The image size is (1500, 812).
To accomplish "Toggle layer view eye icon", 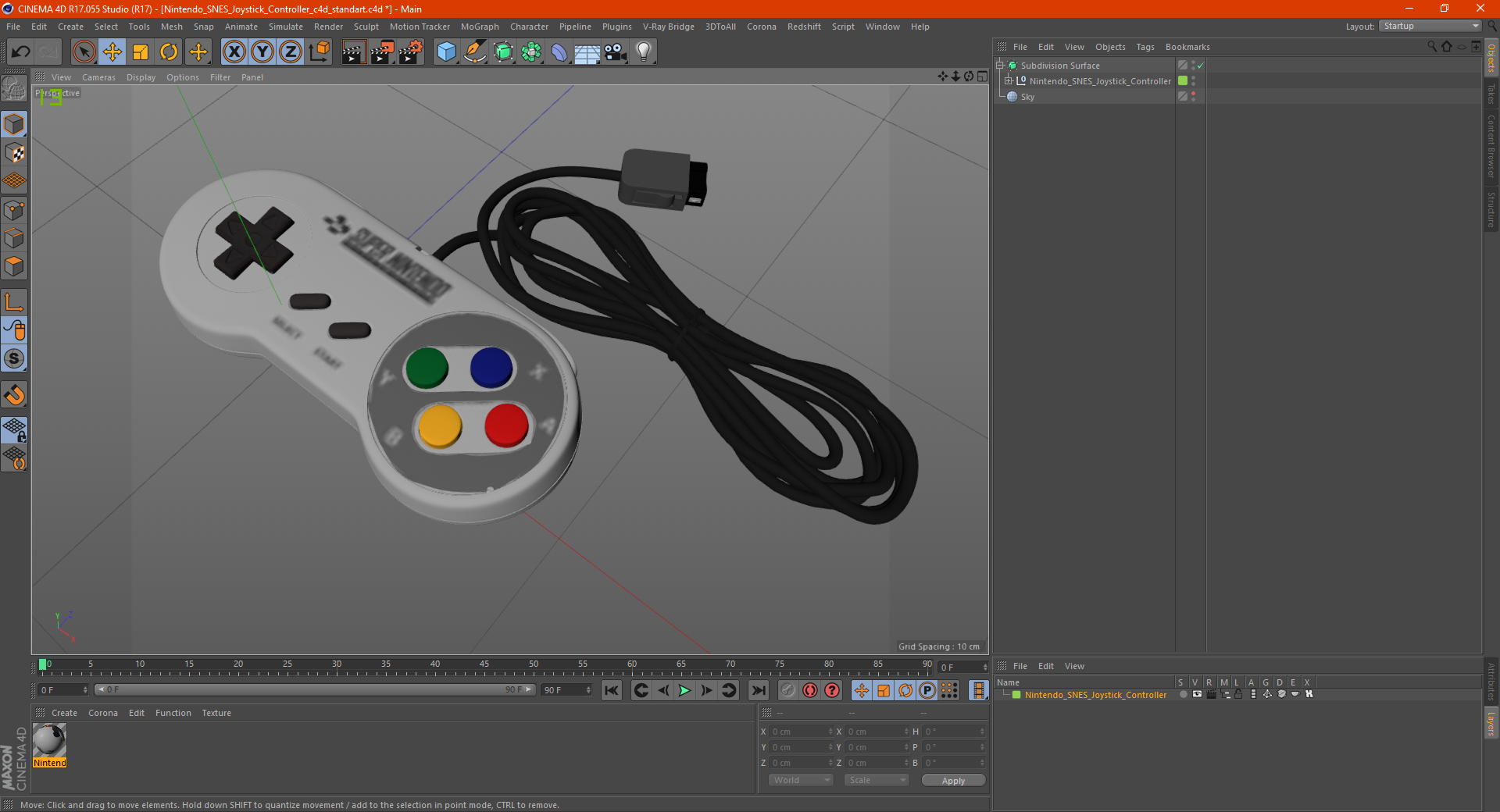I will (x=1197, y=694).
